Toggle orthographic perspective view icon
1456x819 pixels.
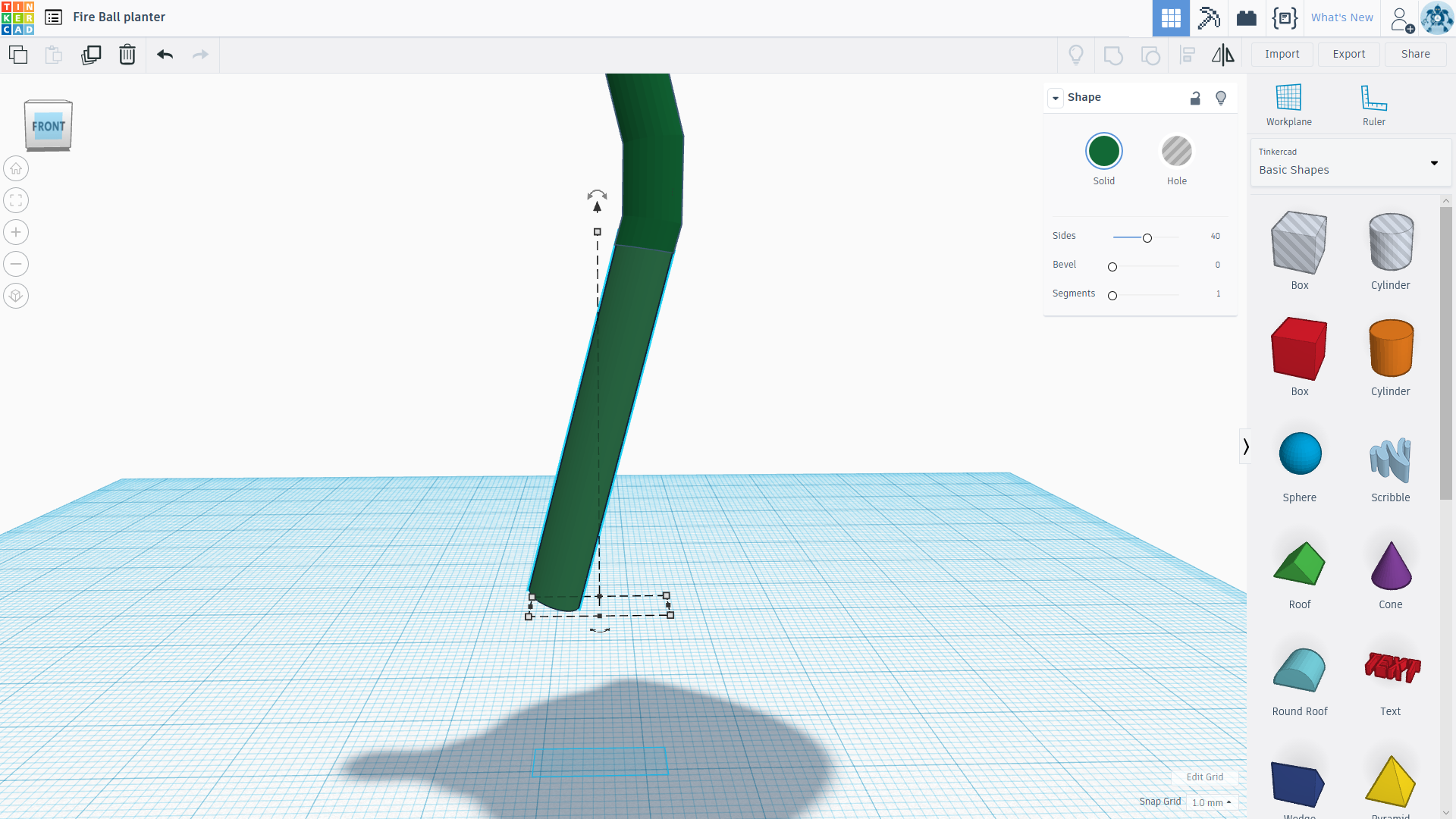pyautogui.click(x=16, y=296)
